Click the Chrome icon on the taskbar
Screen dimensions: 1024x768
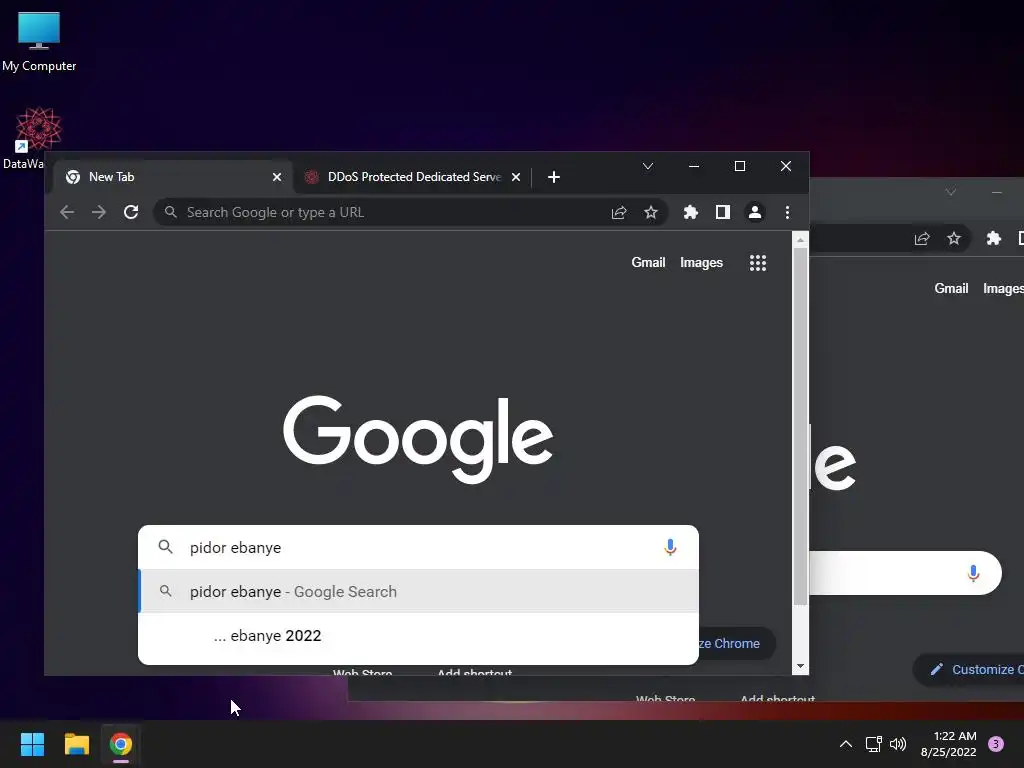121,744
